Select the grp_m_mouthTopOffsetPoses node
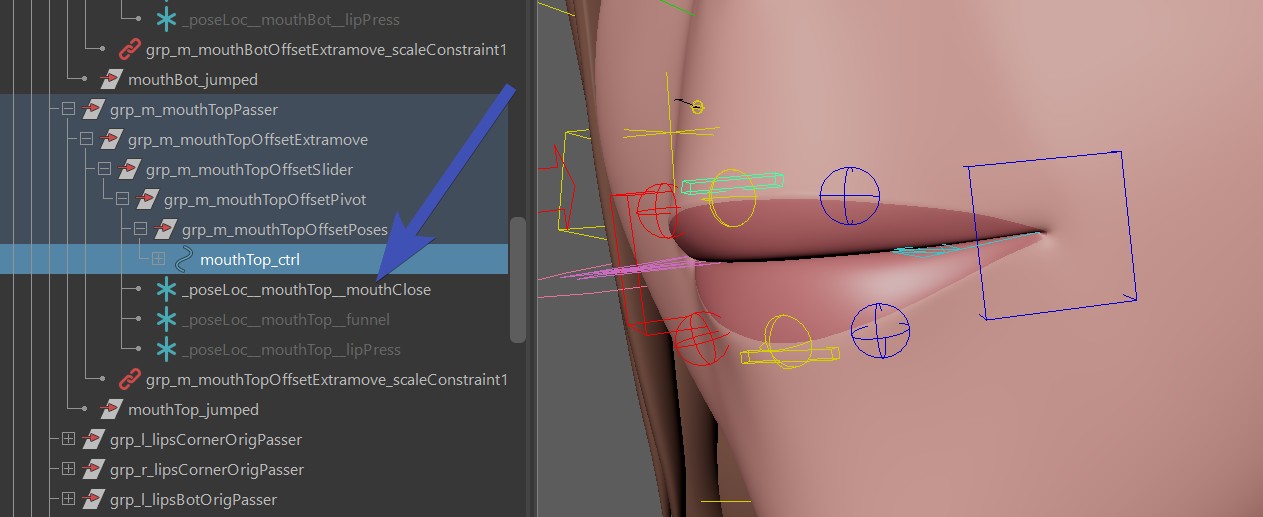This screenshot has height=517, width=1263. 284,230
